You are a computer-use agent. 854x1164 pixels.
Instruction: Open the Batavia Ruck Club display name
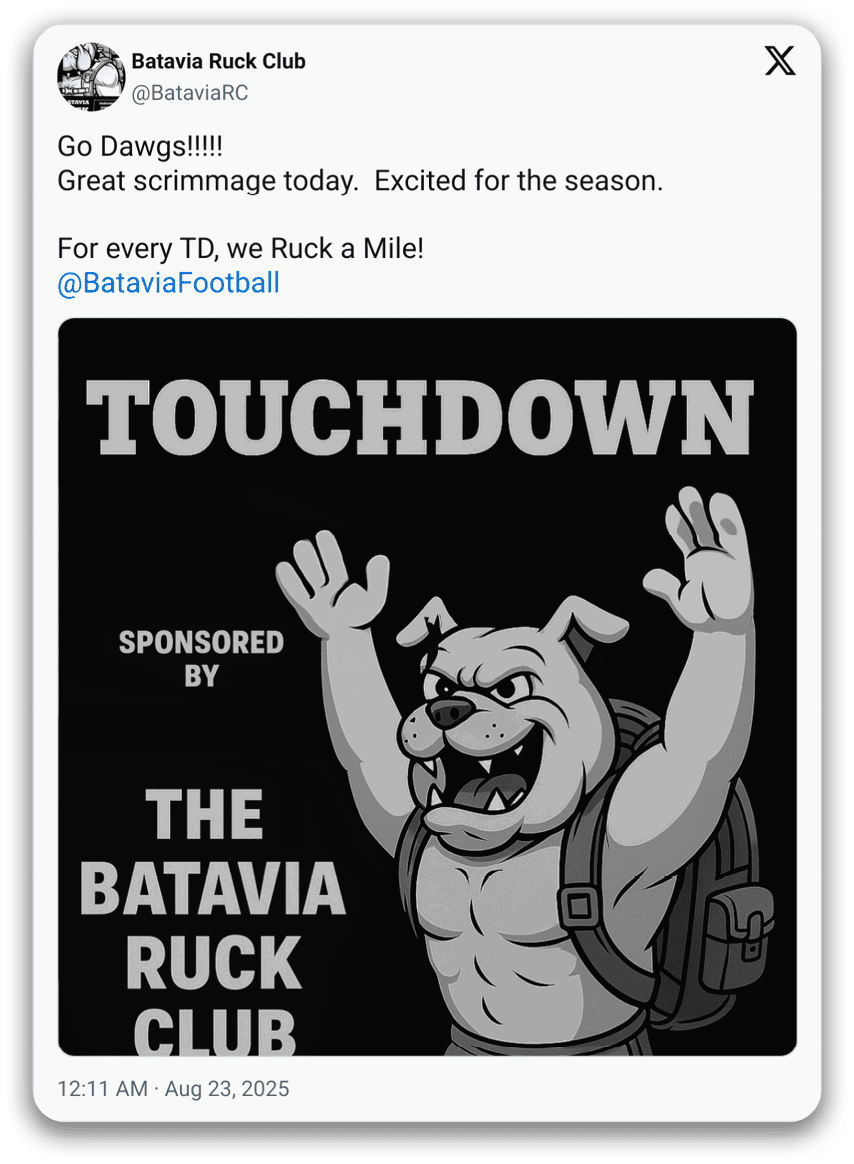coord(218,62)
